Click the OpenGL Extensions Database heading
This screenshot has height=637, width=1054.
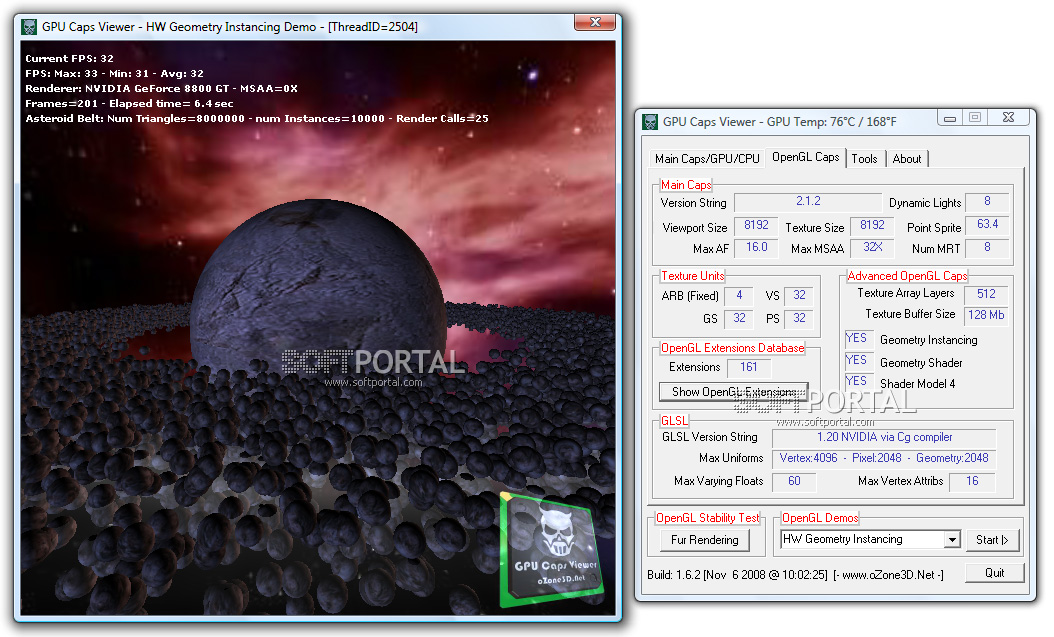pos(732,348)
